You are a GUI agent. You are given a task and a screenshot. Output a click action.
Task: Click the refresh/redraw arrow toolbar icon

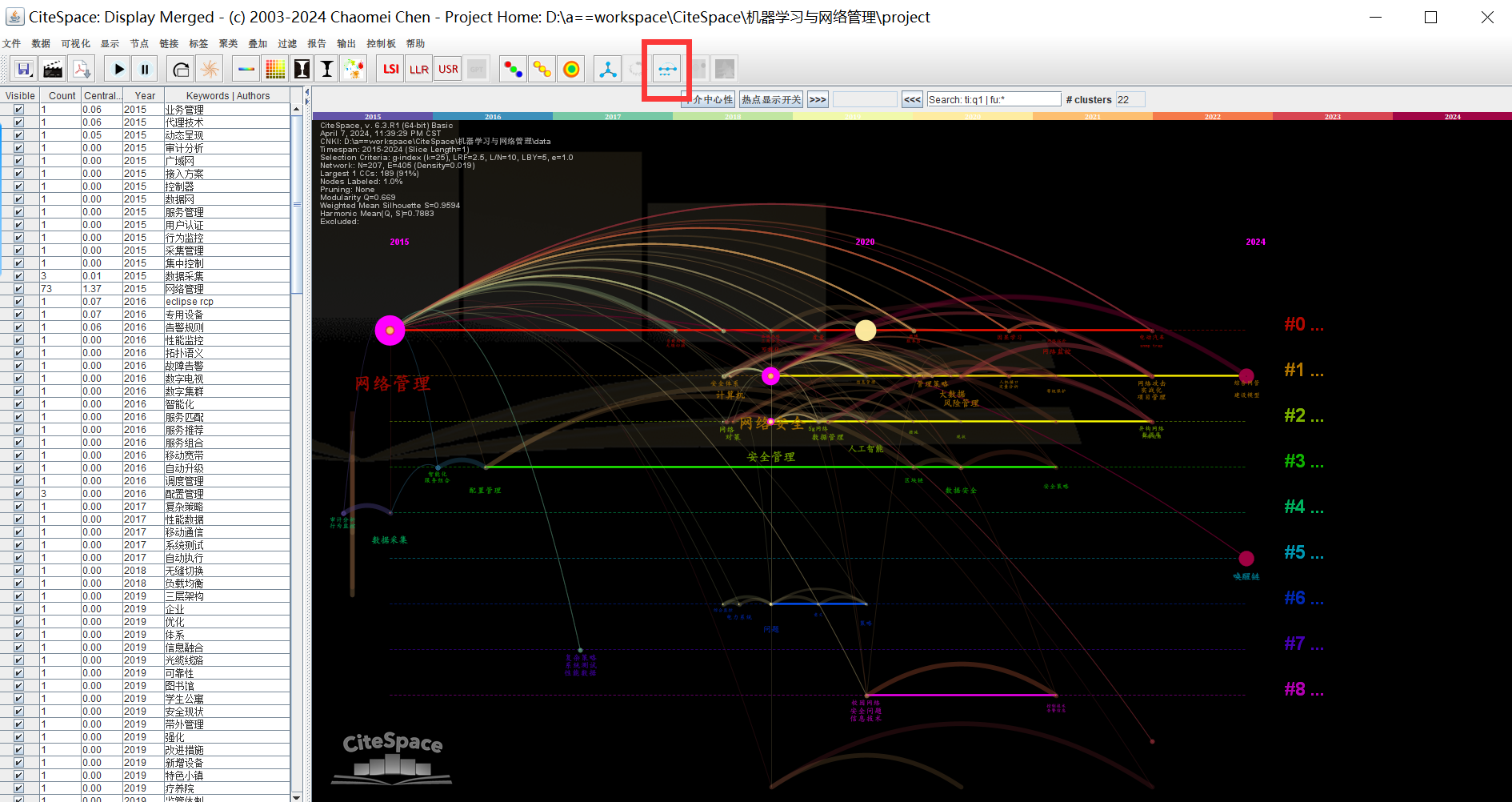tap(181, 69)
